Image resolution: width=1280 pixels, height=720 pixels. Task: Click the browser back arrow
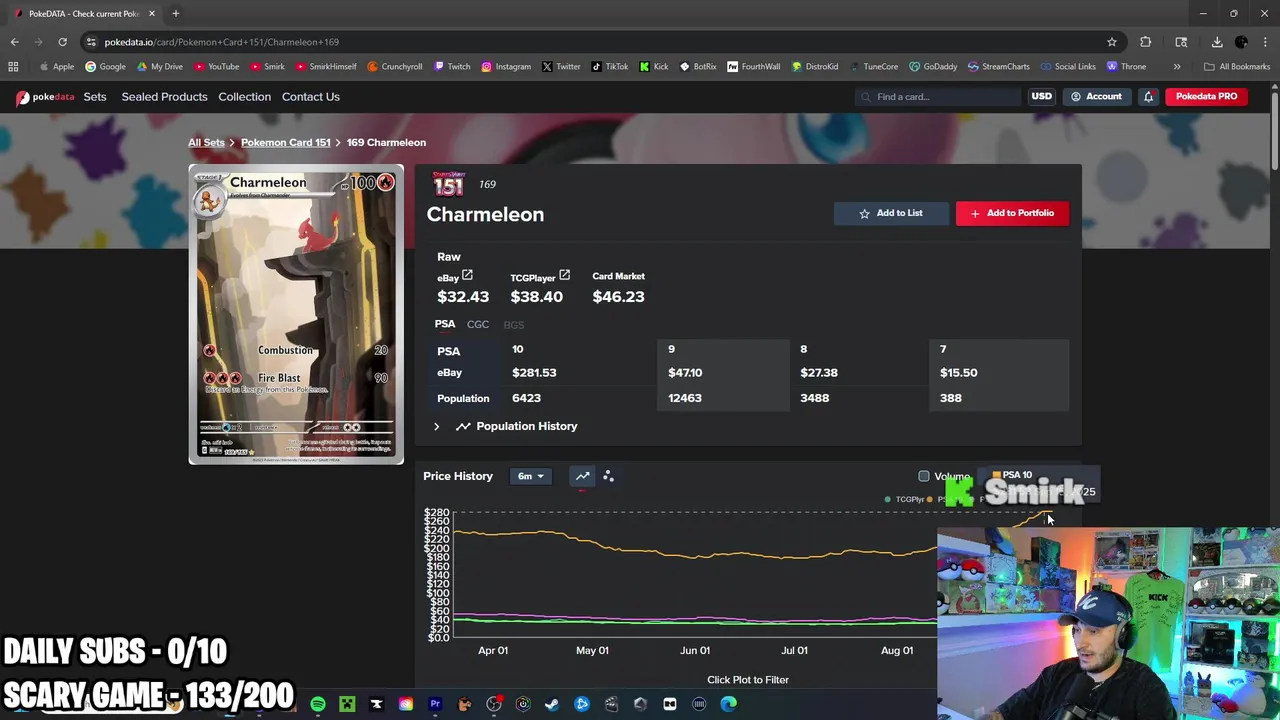(x=14, y=42)
